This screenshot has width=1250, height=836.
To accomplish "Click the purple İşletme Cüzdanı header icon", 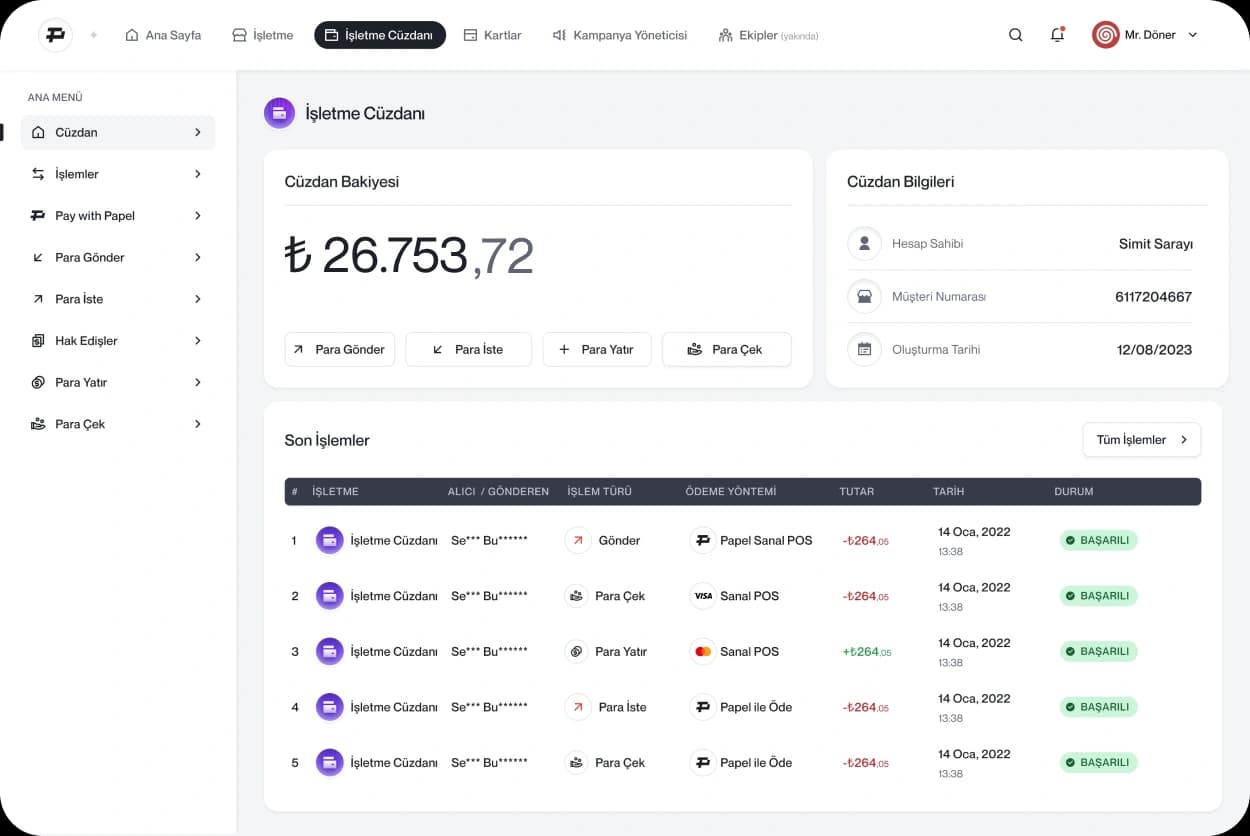I will coord(279,113).
